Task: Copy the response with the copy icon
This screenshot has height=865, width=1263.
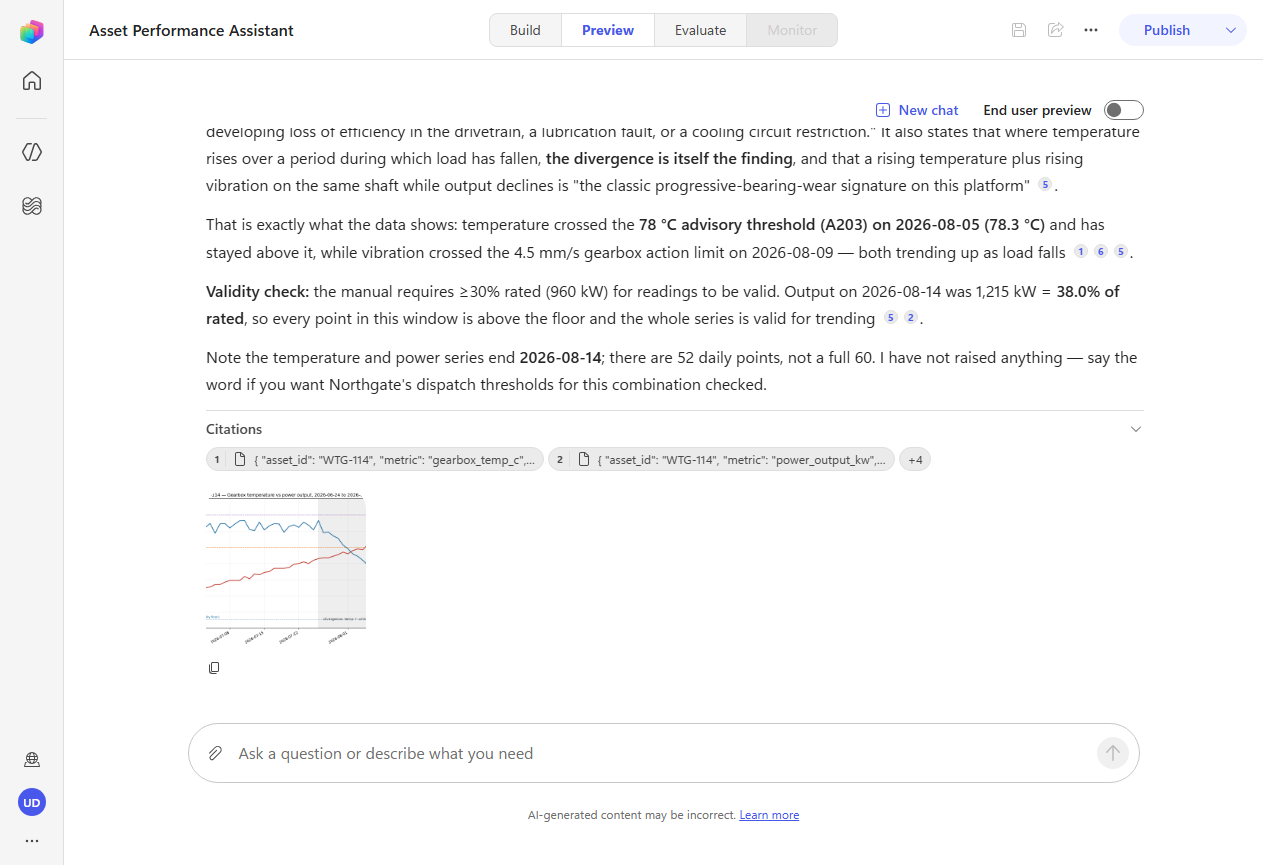Action: coord(214,668)
